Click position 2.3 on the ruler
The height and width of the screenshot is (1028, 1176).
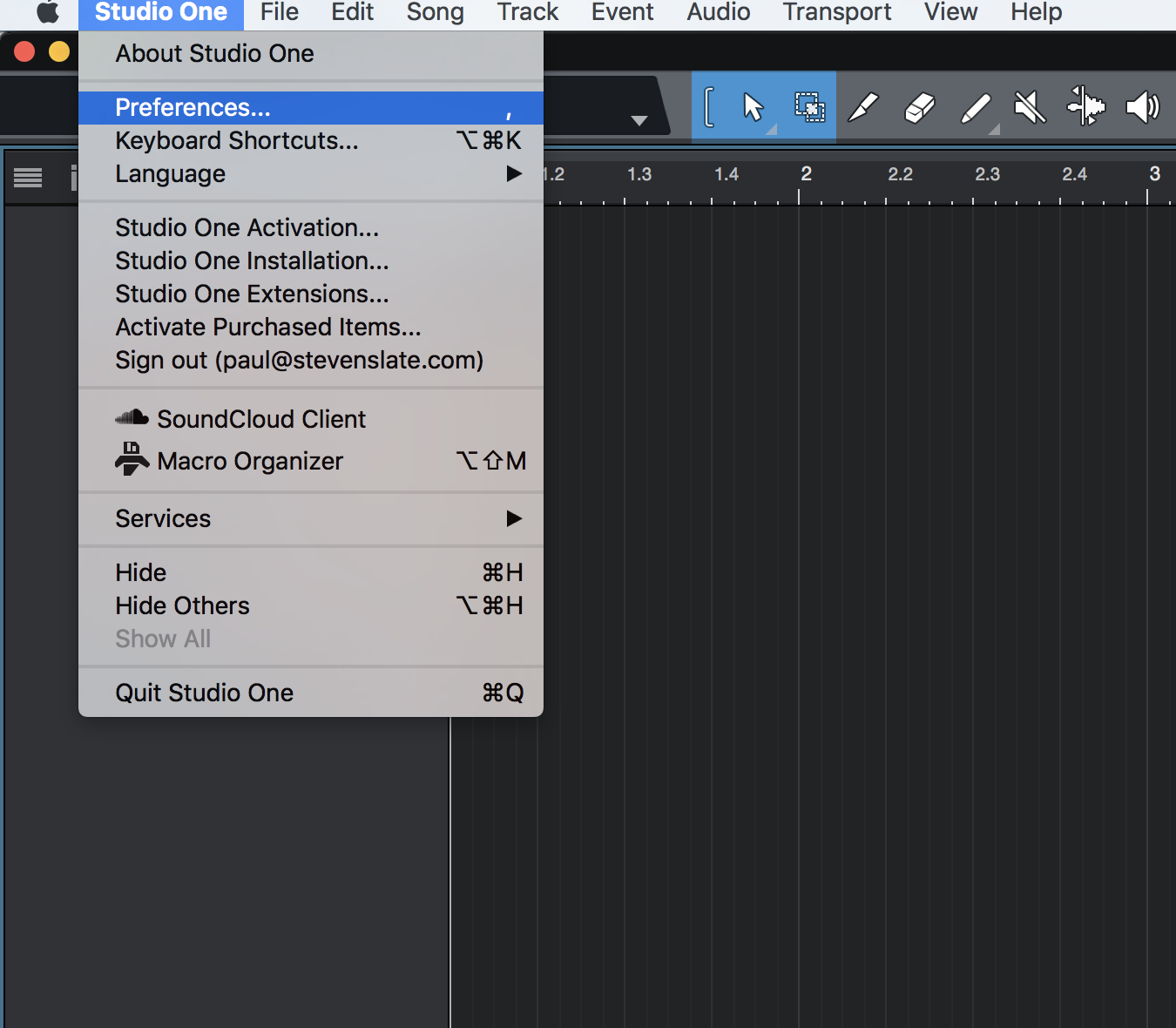987,174
